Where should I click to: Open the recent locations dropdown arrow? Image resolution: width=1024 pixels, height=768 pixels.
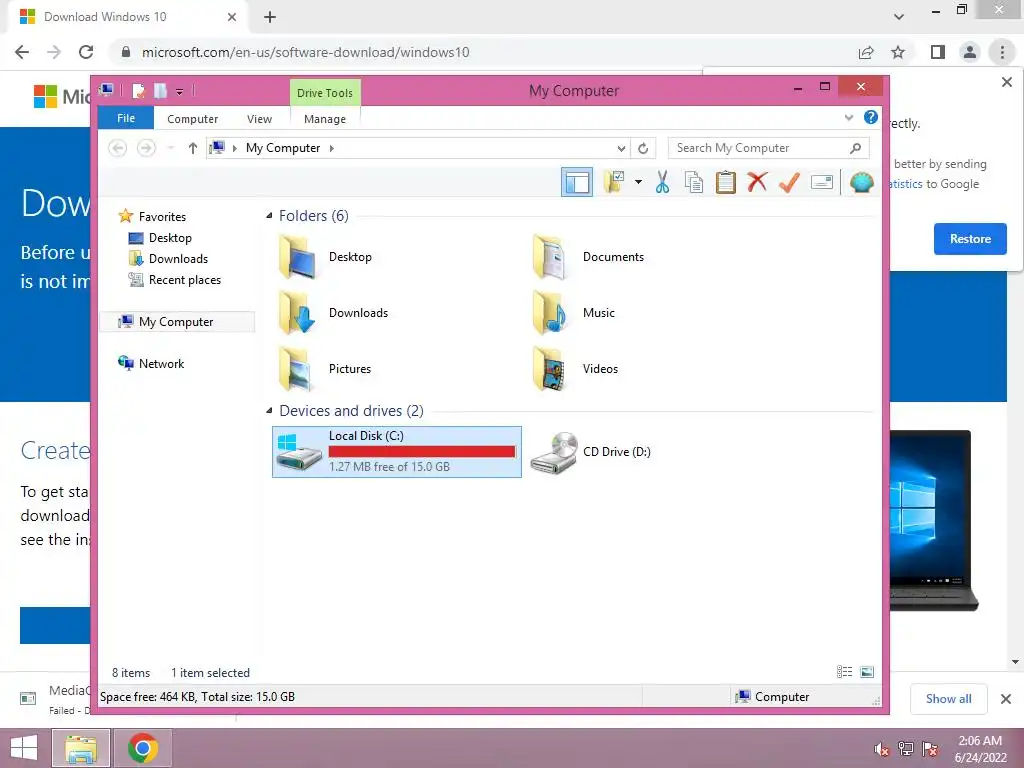click(170, 148)
